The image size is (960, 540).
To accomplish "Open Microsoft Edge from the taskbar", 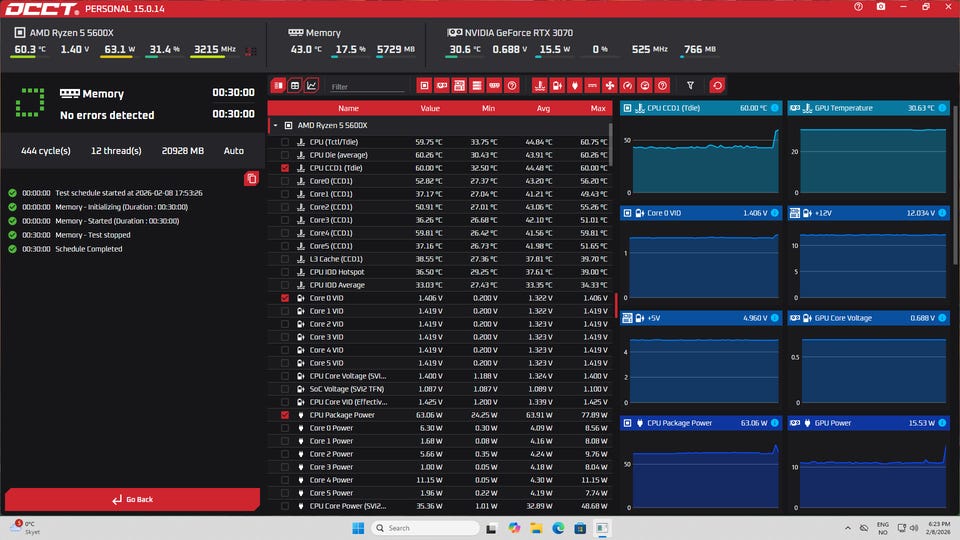I will pyautogui.click(x=558, y=528).
